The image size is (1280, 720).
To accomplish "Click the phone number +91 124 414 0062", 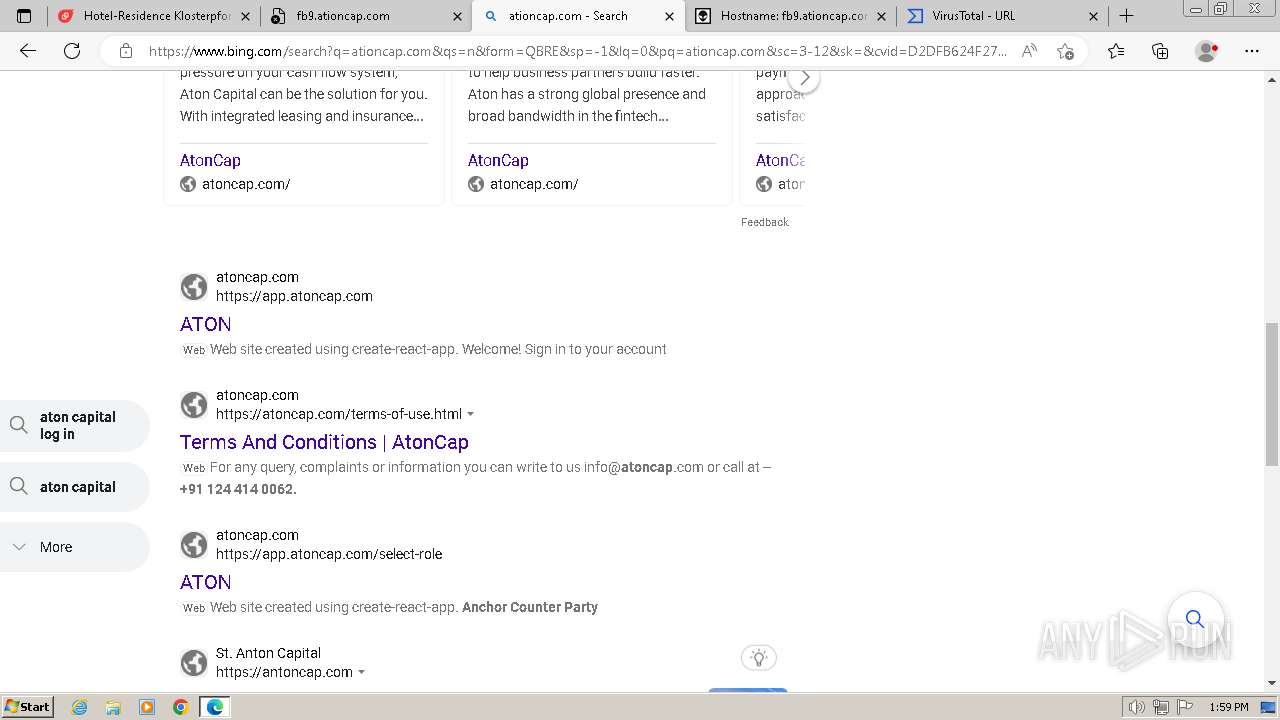I will [238, 489].
